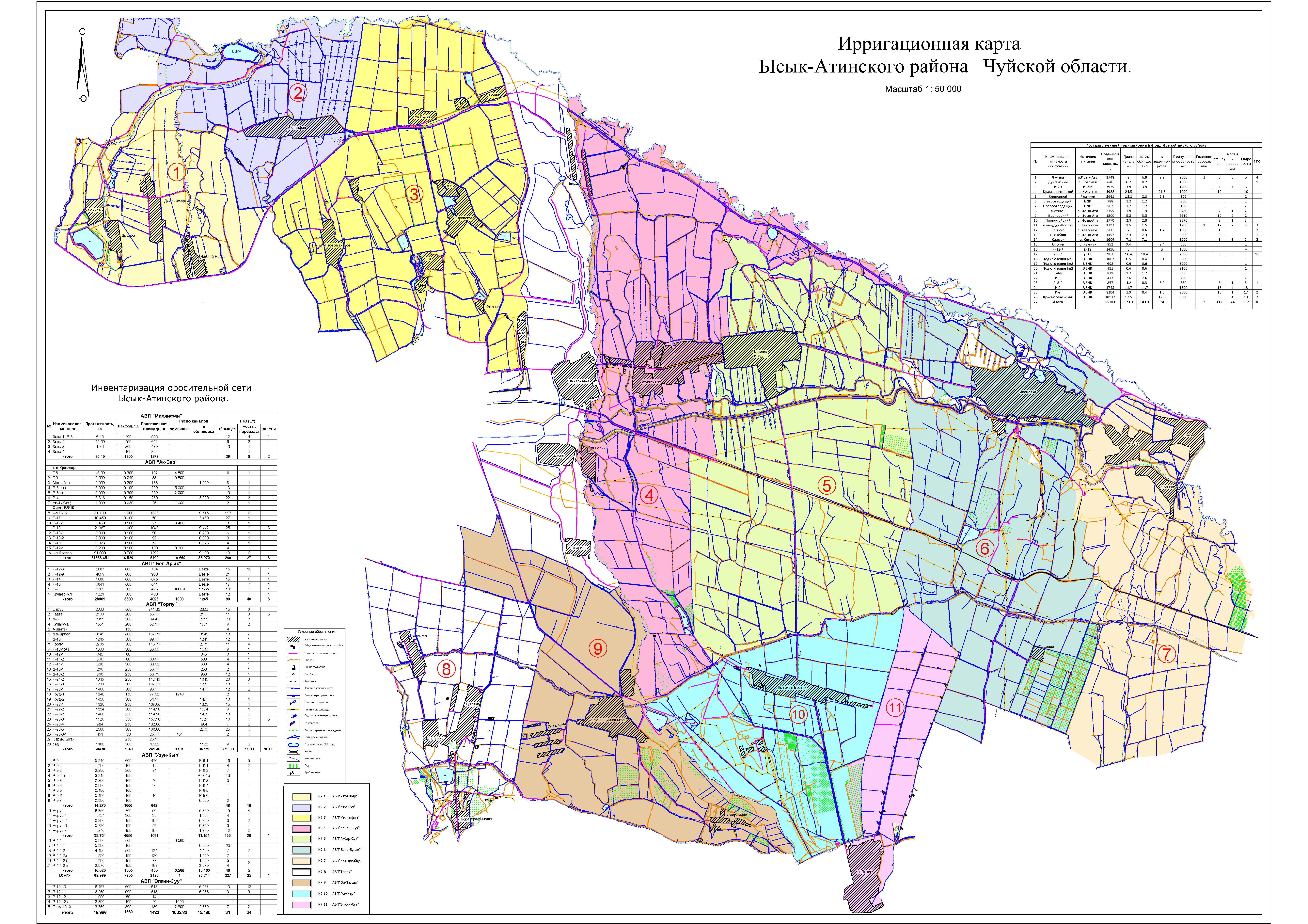Screen dimensions: 1308x924
Task: Select the 'Головное сооружение' legend symbol
Action: click(x=293, y=702)
